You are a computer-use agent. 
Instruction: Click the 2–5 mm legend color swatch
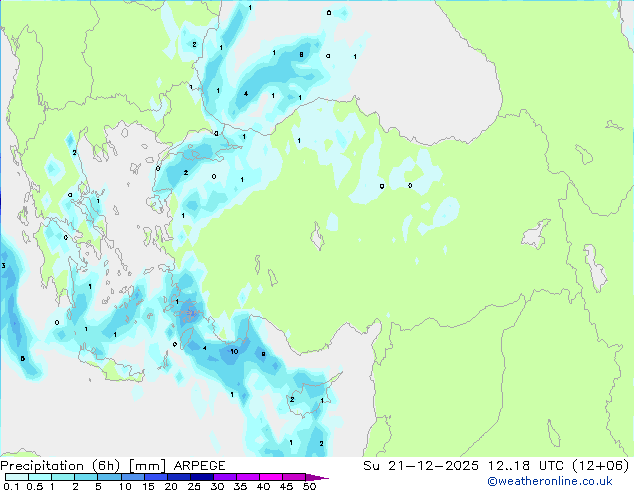tap(86, 477)
